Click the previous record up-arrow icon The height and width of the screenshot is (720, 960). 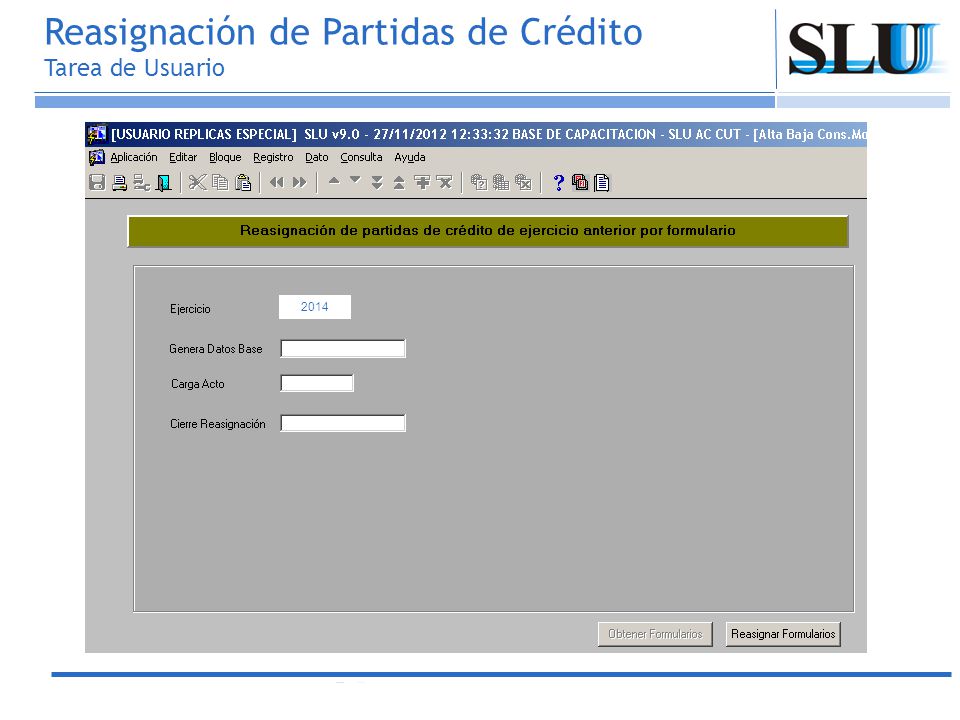(334, 181)
